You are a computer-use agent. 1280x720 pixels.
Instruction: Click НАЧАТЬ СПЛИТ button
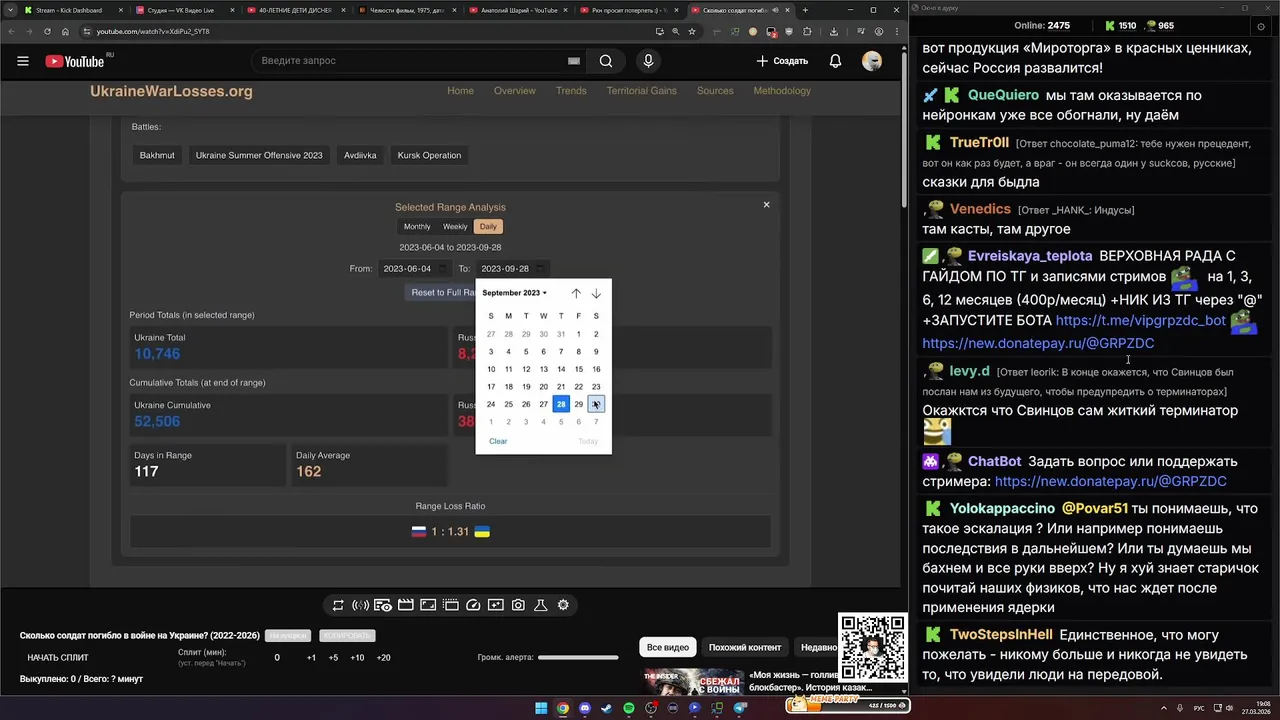coord(58,658)
